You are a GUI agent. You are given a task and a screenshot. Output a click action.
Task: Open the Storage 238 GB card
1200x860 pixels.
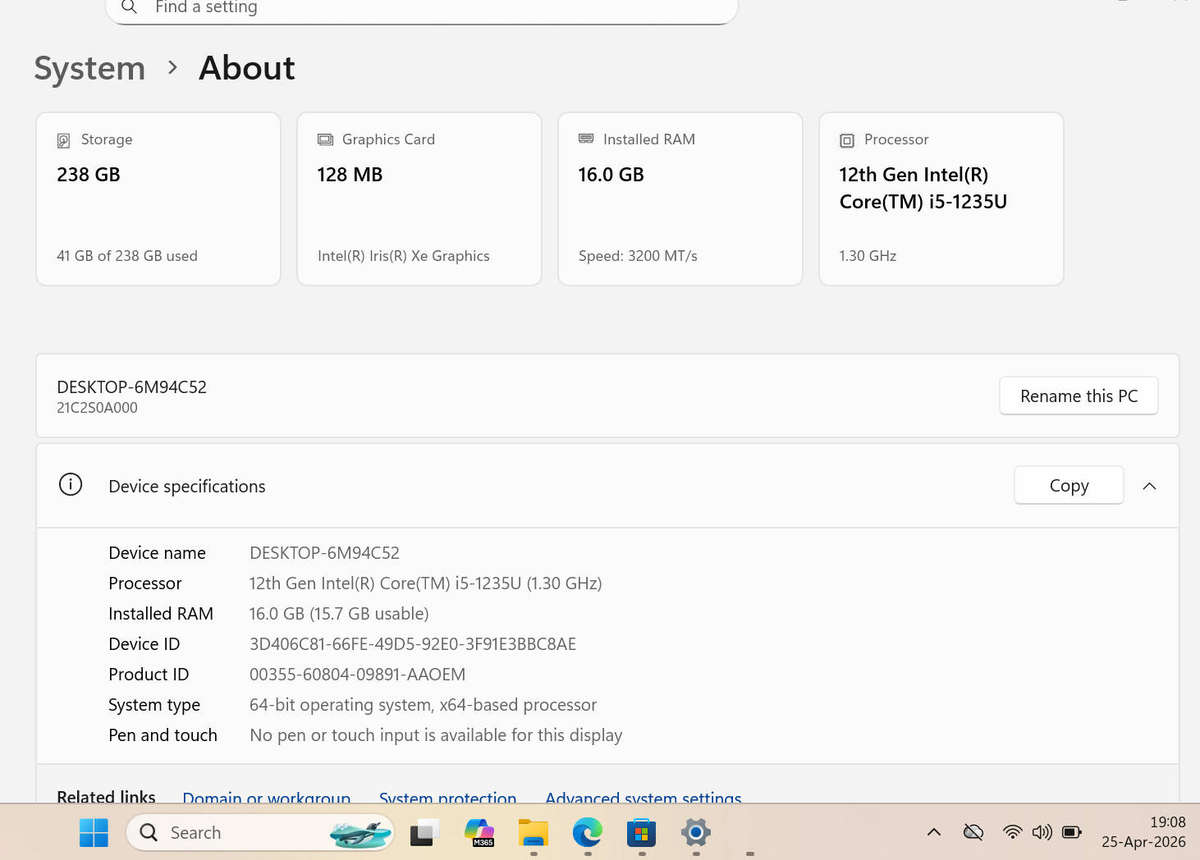tap(158, 199)
